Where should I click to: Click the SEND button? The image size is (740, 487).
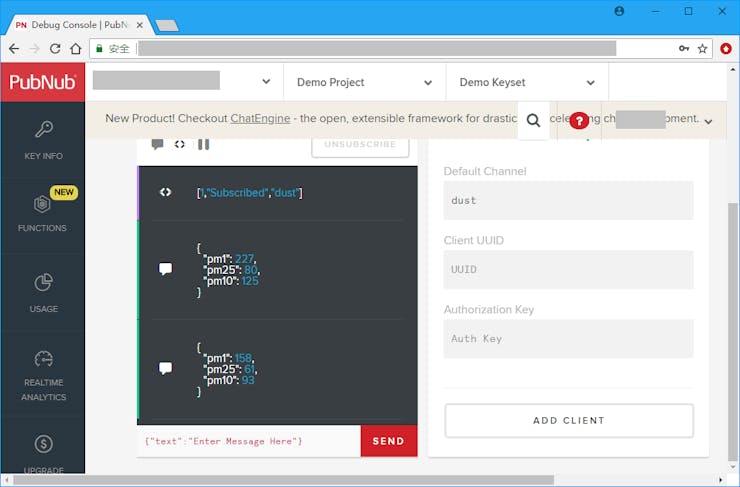coord(389,441)
